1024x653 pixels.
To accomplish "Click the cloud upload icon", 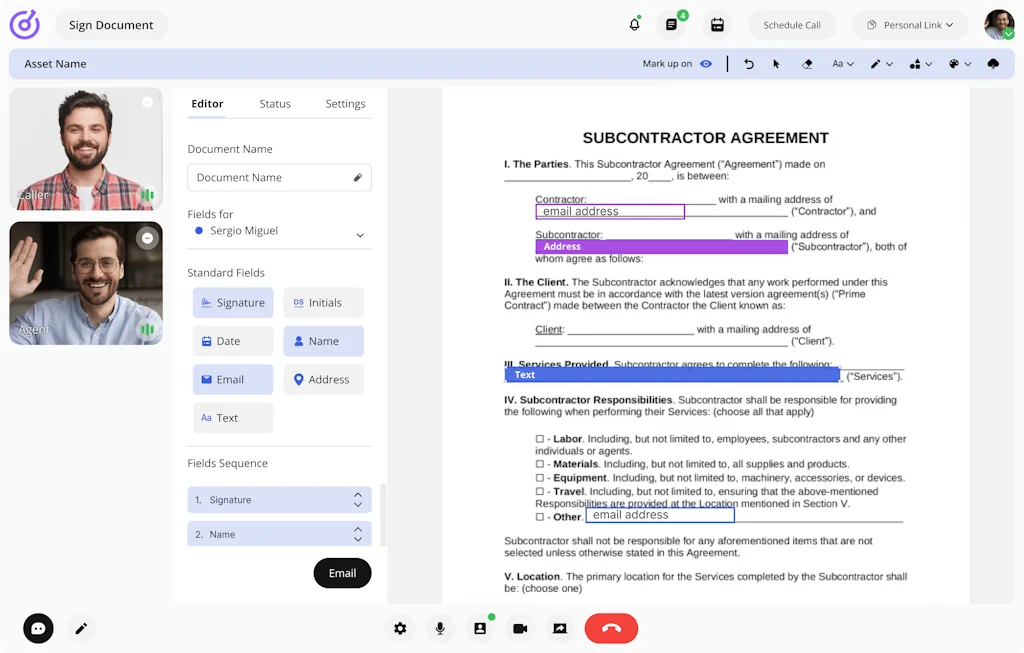I will (x=993, y=64).
